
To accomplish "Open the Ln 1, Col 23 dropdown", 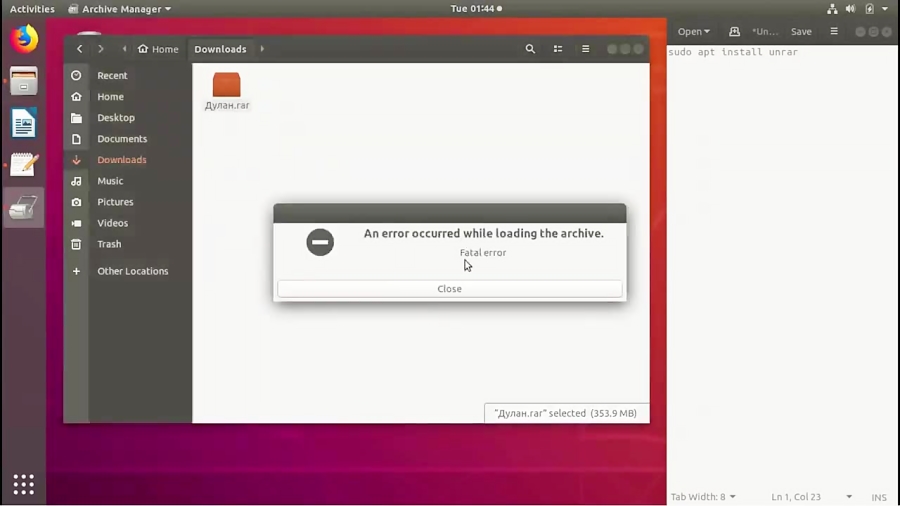I will (812, 497).
